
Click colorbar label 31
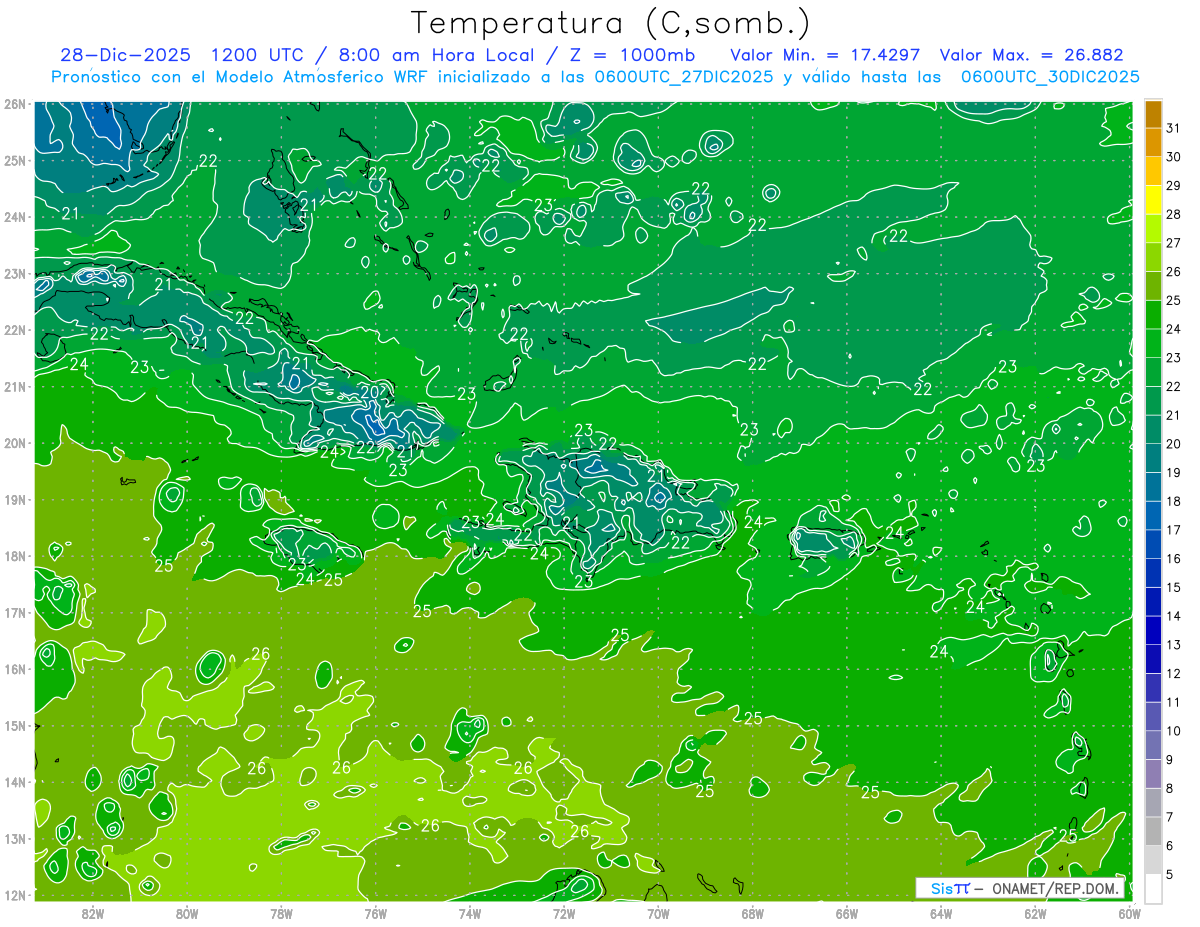click(x=1173, y=128)
